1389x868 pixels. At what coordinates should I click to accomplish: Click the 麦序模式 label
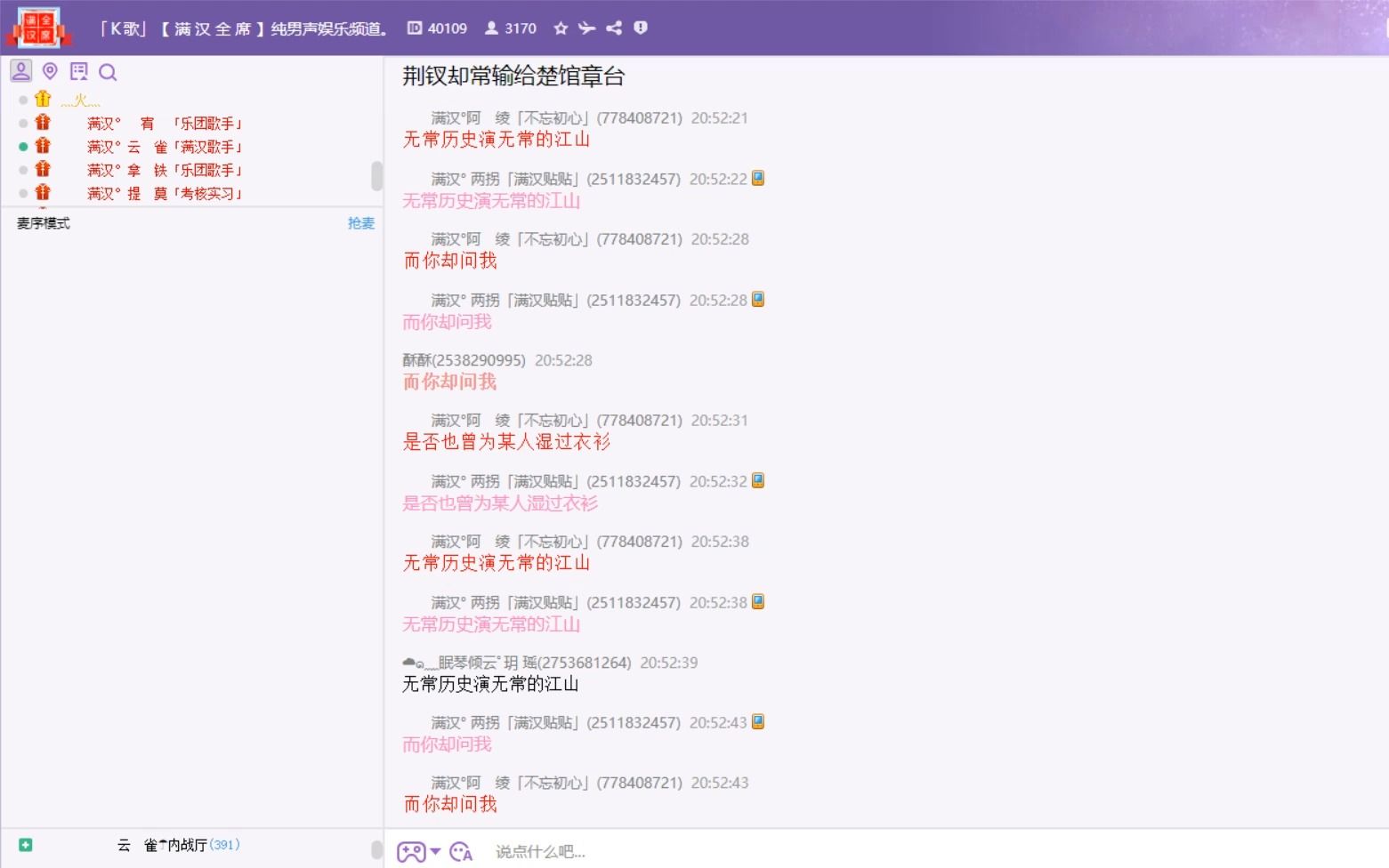(44, 223)
